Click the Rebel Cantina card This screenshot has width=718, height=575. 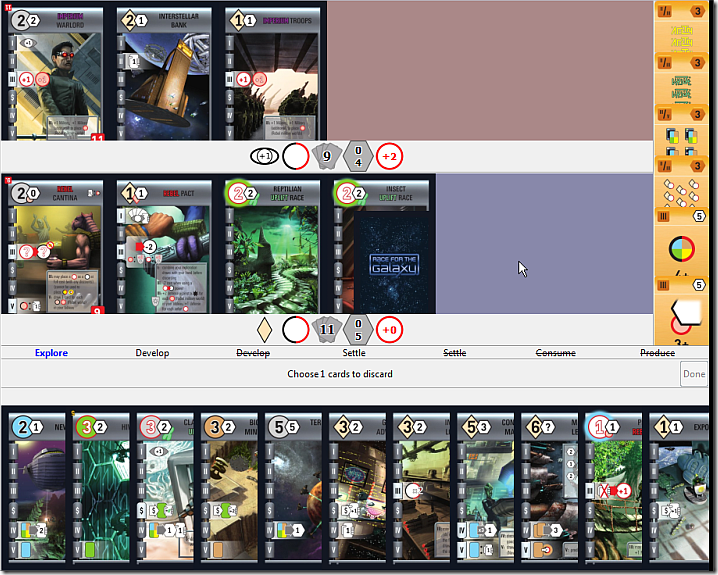click(x=55, y=247)
